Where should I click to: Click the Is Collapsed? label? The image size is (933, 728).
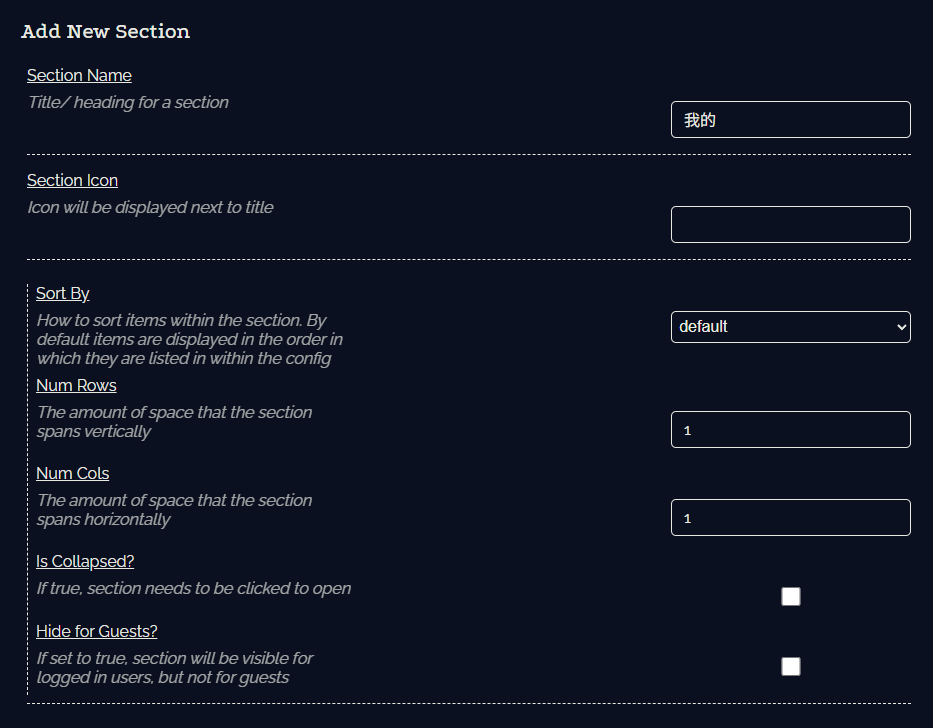(85, 561)
